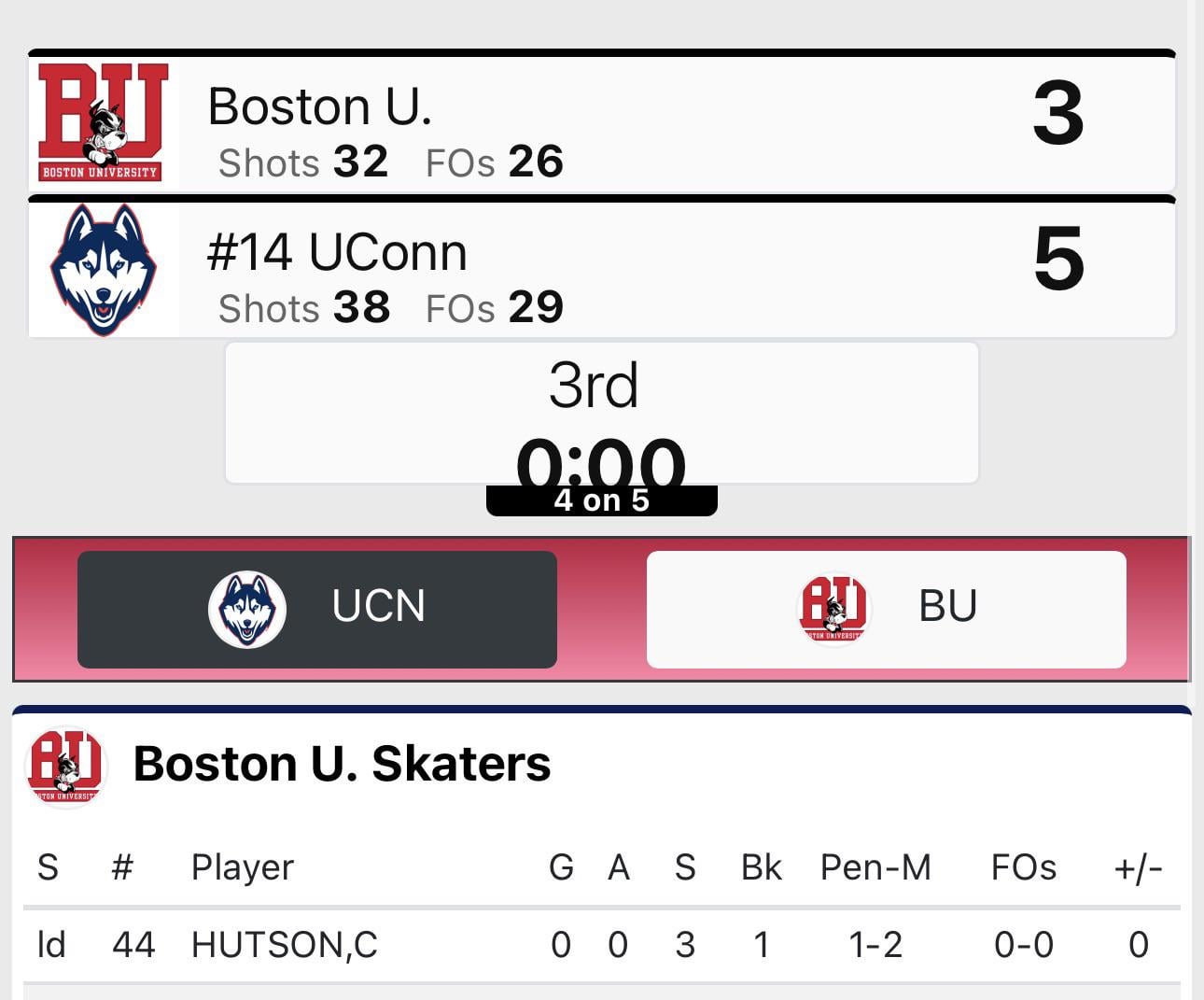
Task: Click the 4 on 5 strength indicator
Action: click(601, 500)
